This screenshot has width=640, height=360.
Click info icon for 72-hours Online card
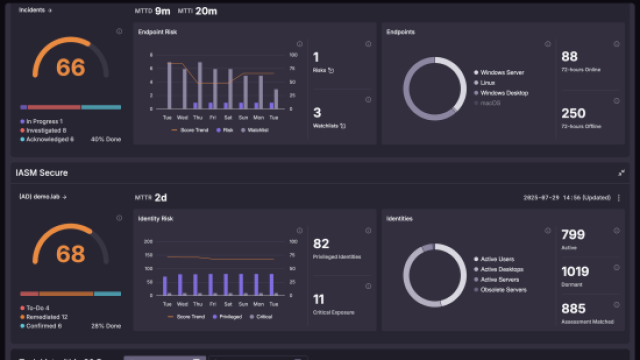[x=616, y=44]
